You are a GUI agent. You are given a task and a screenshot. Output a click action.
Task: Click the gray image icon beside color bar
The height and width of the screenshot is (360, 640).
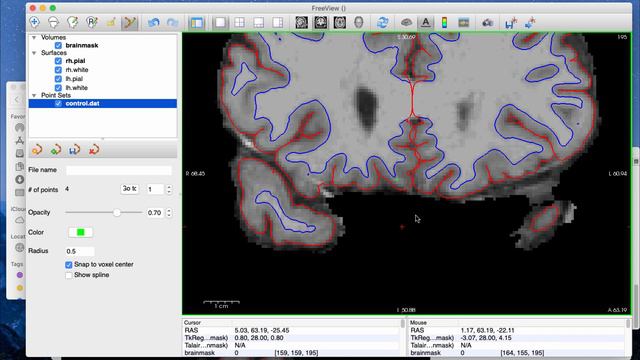tap(464, 22)
